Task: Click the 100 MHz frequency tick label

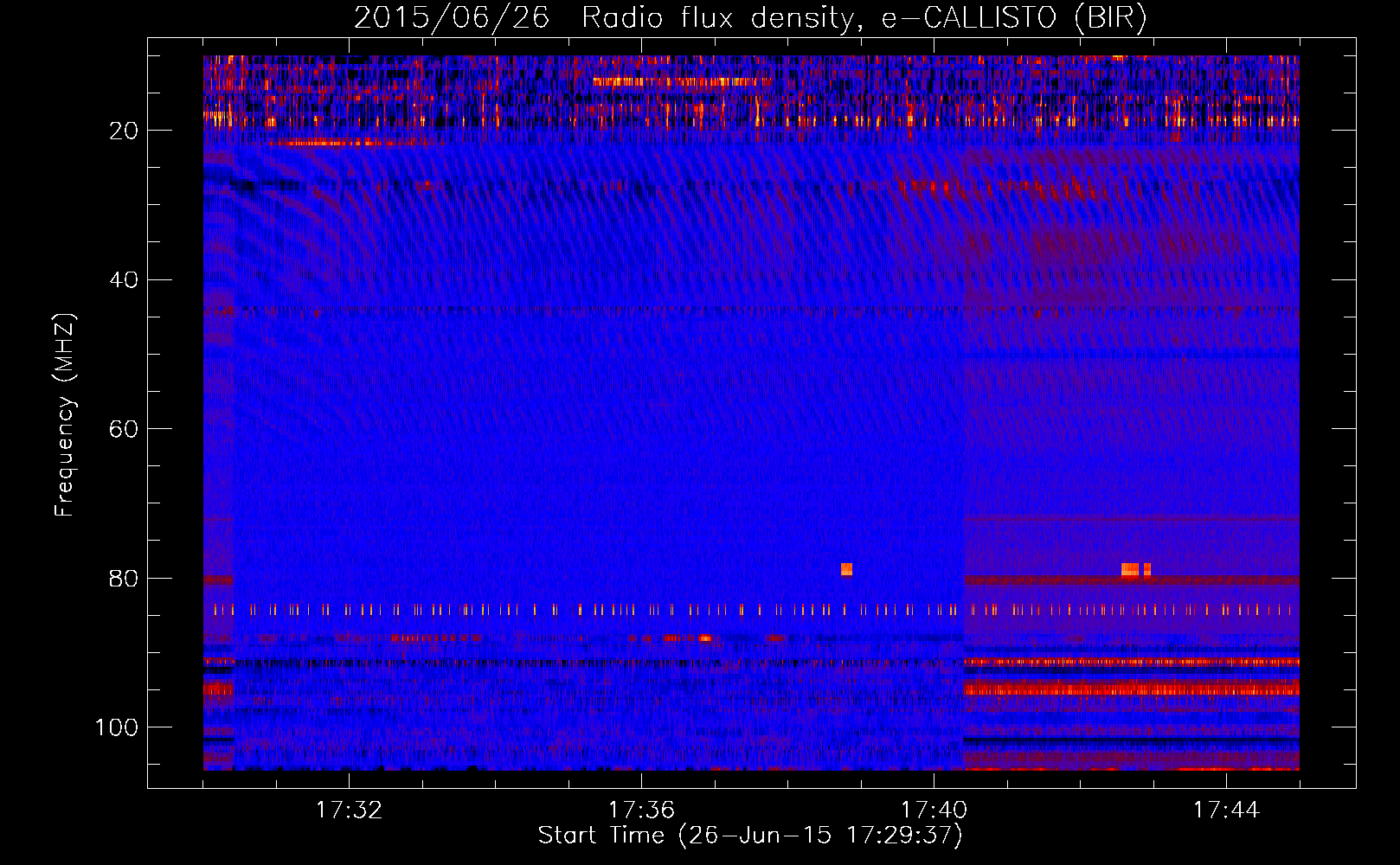Action: click(x=117, y=727)
